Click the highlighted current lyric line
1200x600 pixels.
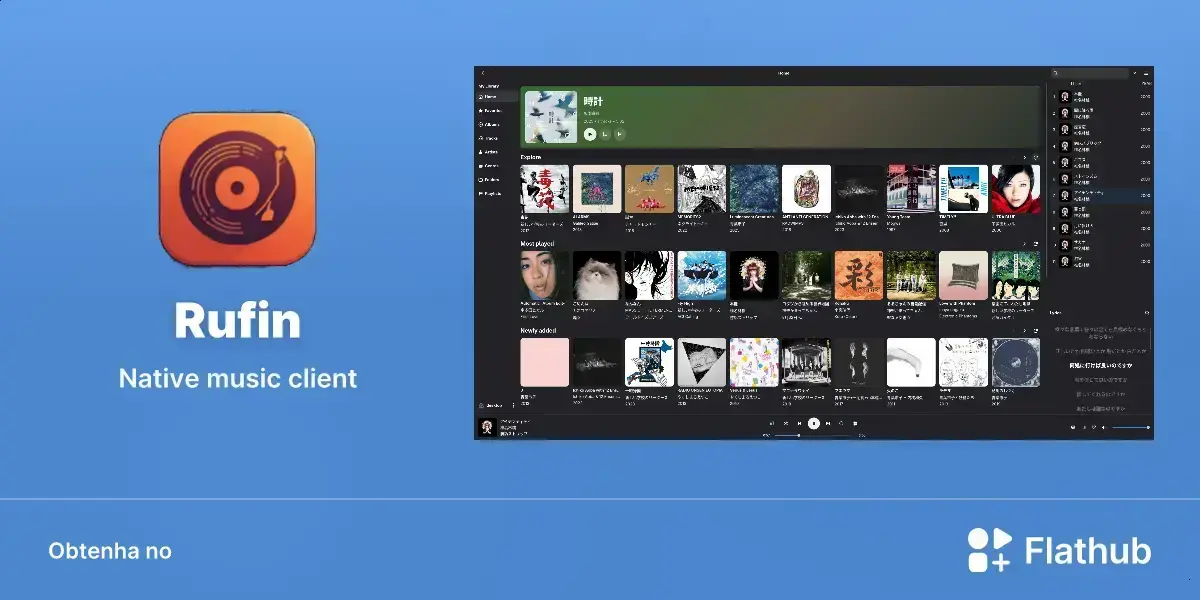[1100, 365]
